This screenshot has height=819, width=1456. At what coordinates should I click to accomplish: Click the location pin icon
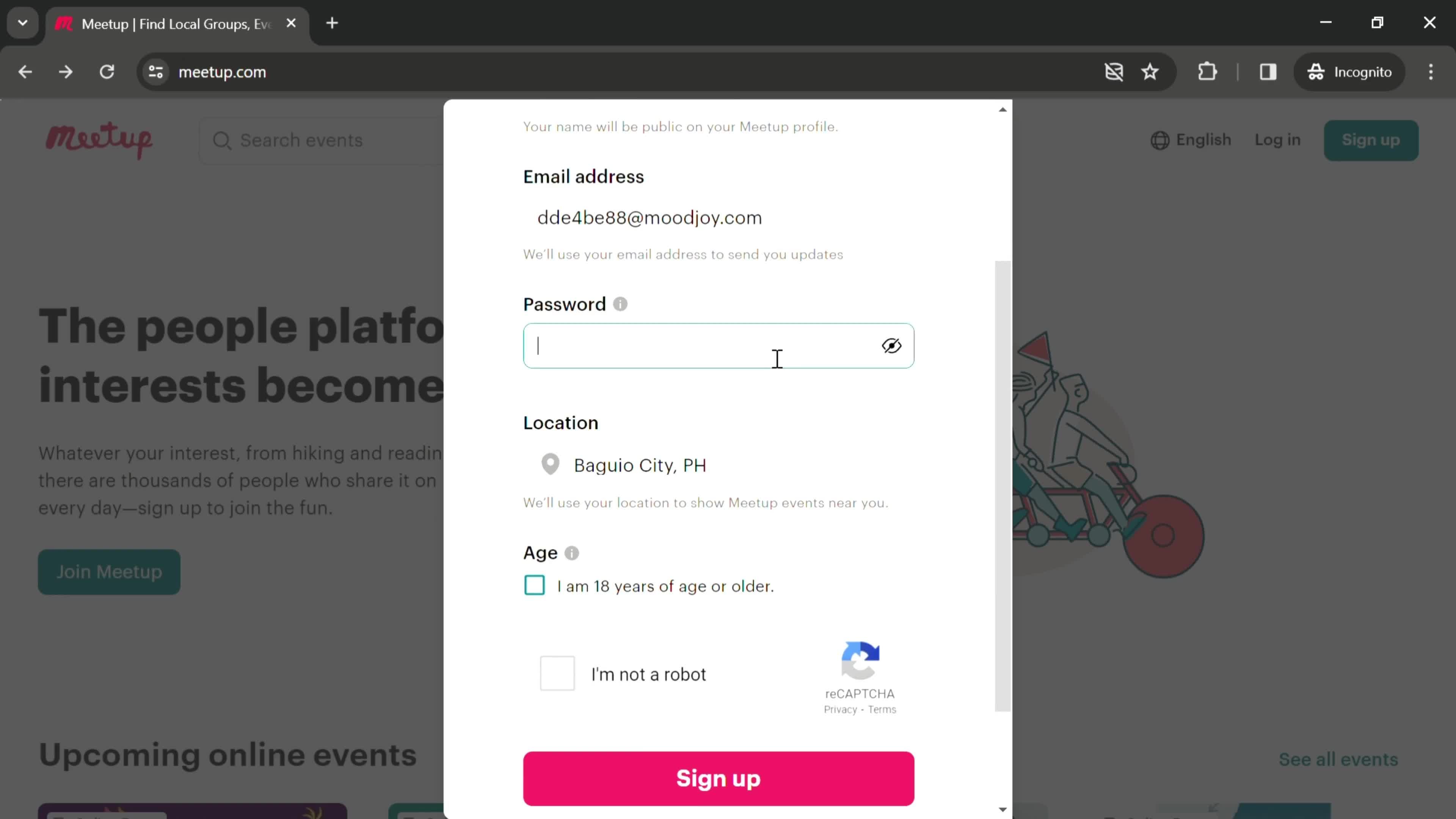tap(550, 464)
